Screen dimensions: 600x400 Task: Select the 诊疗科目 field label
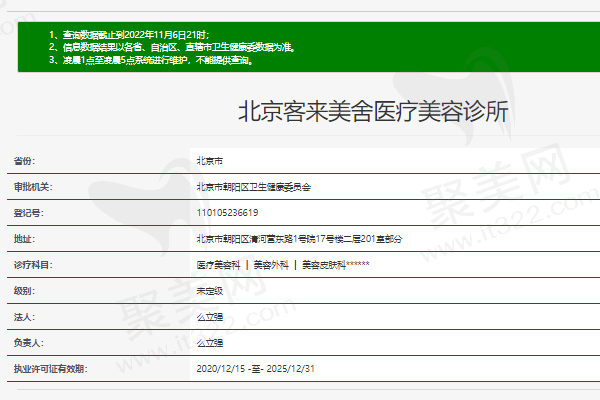pos(32,265)
